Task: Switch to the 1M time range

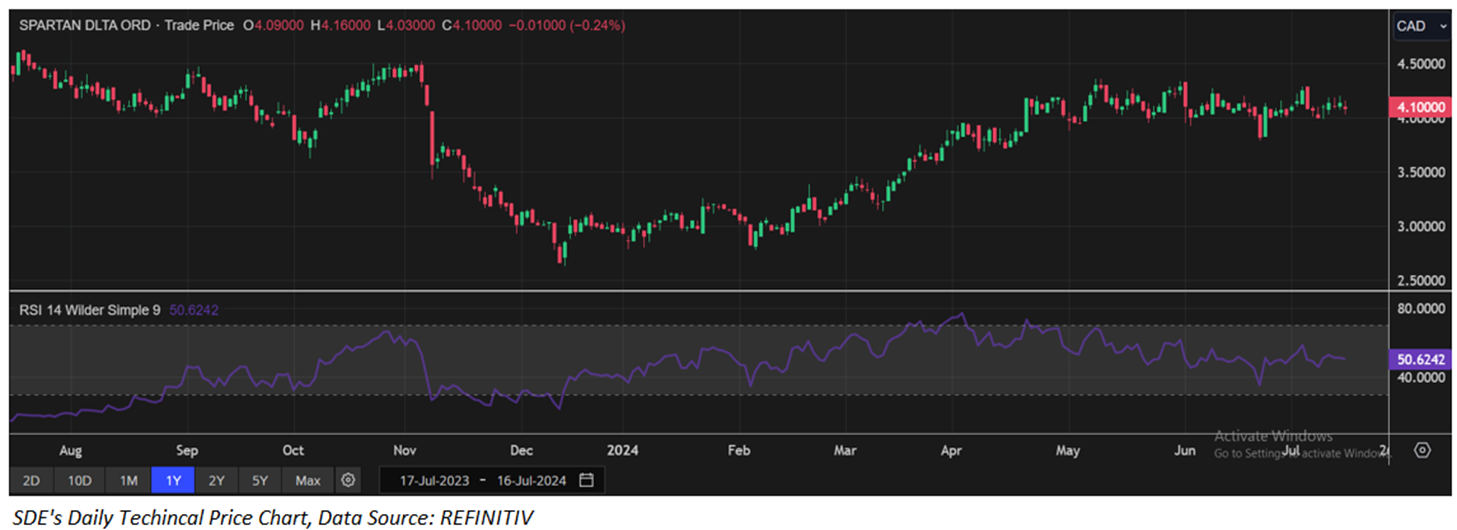Action: coord(128,480)
